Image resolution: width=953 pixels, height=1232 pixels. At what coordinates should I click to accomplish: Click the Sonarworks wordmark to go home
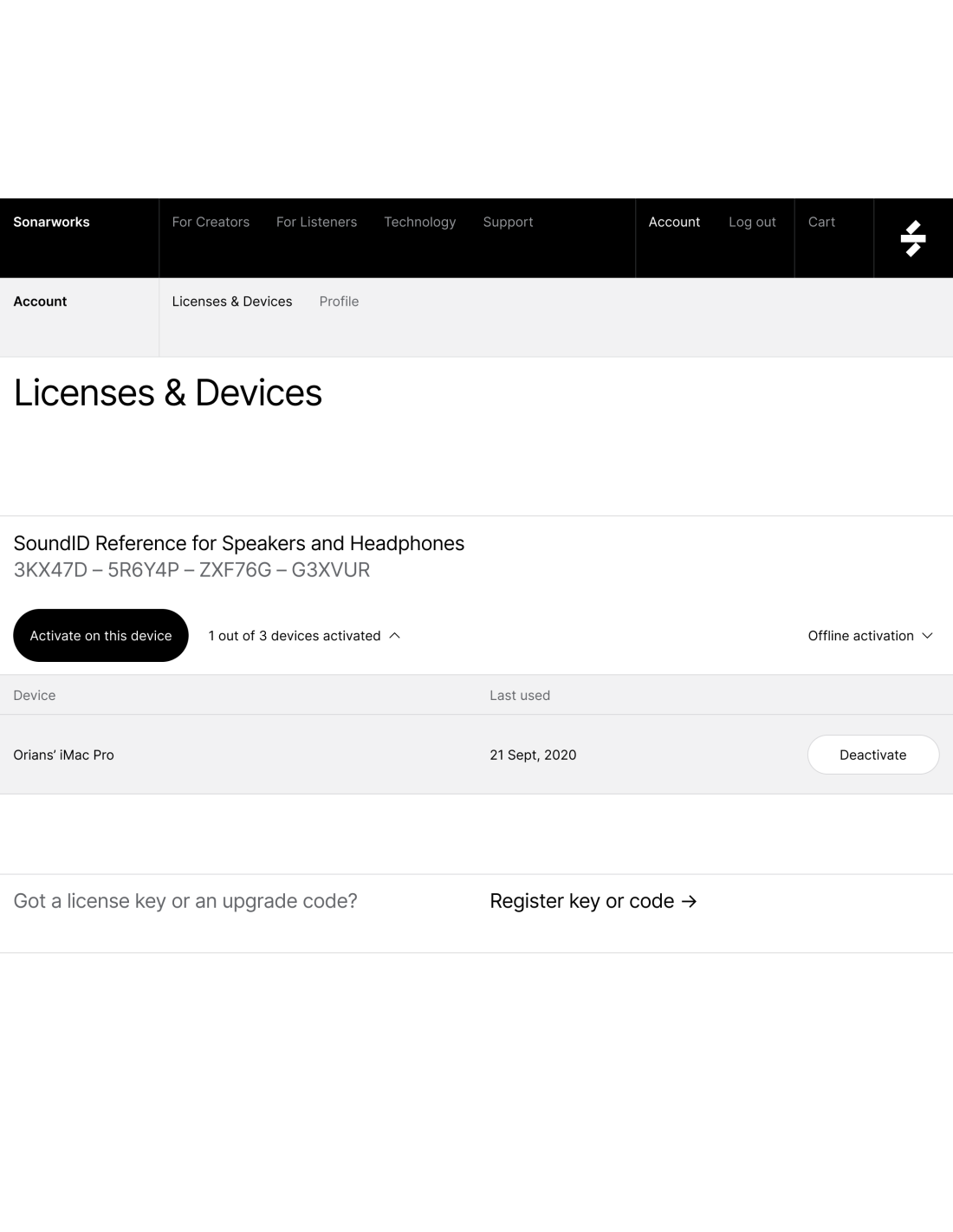click(x=51, y=222)
